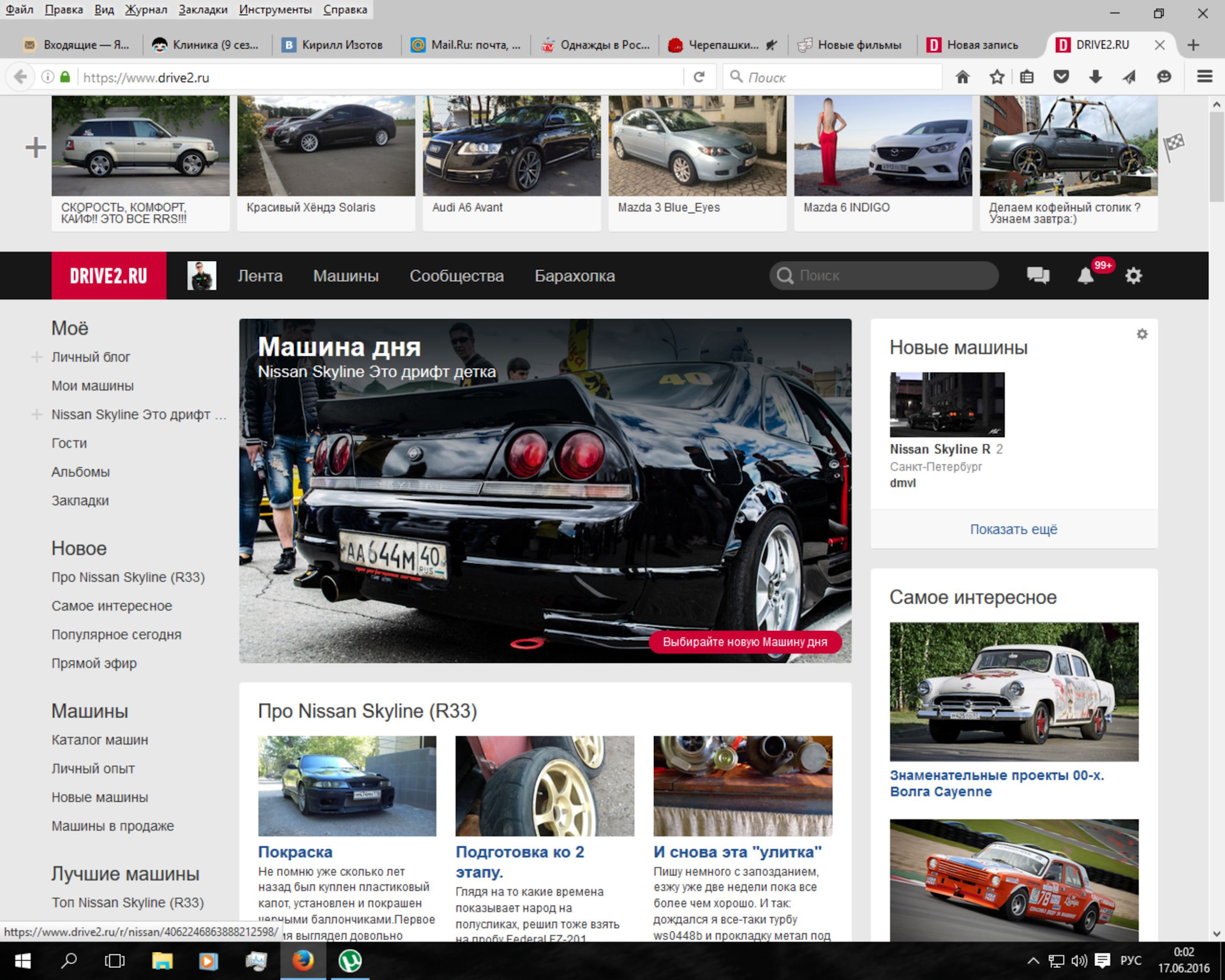Click plus next to Личный блог
Screen dimensions: 1225x980
point(36,357)
